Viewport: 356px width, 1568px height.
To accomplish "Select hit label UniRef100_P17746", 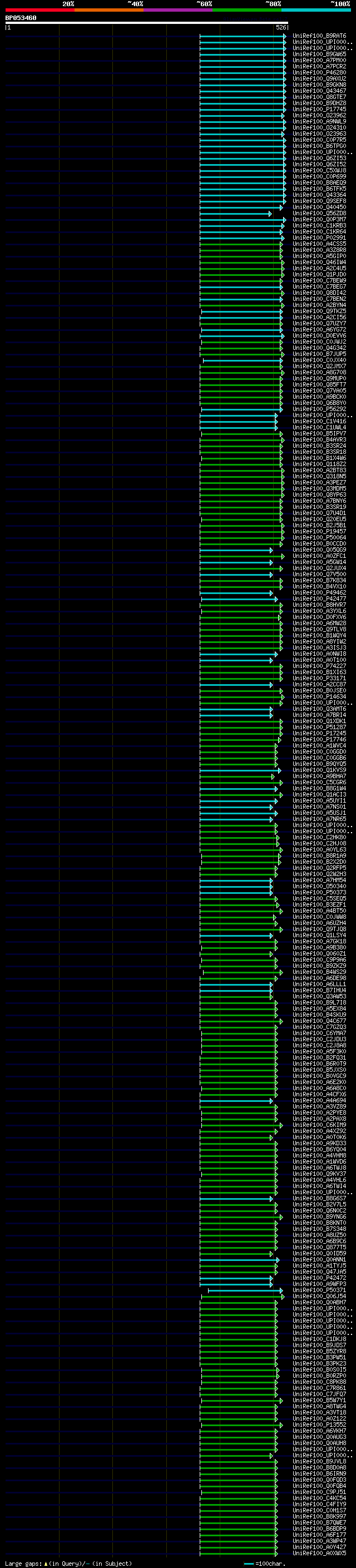I will pos(319,740).
